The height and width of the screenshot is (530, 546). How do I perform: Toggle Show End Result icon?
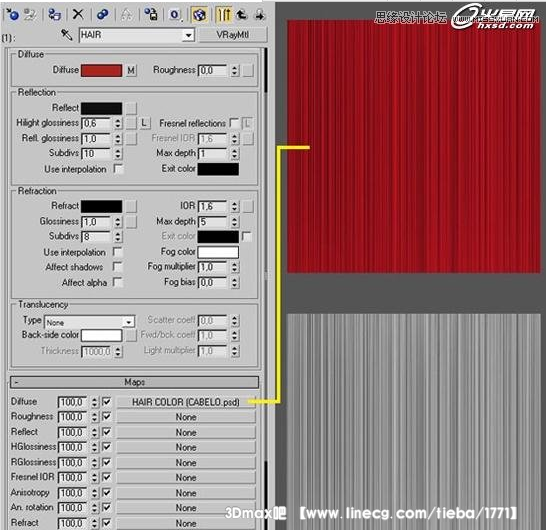[224, 15]
